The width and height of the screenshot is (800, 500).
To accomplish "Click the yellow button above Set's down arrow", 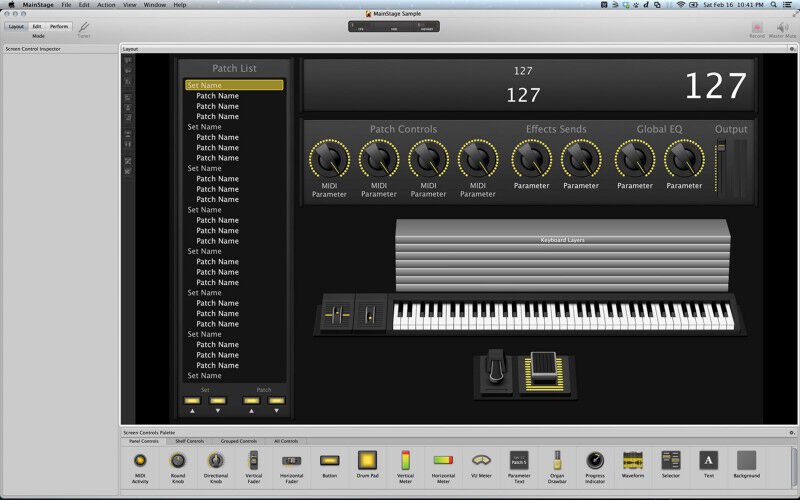I will pos(218,401).
